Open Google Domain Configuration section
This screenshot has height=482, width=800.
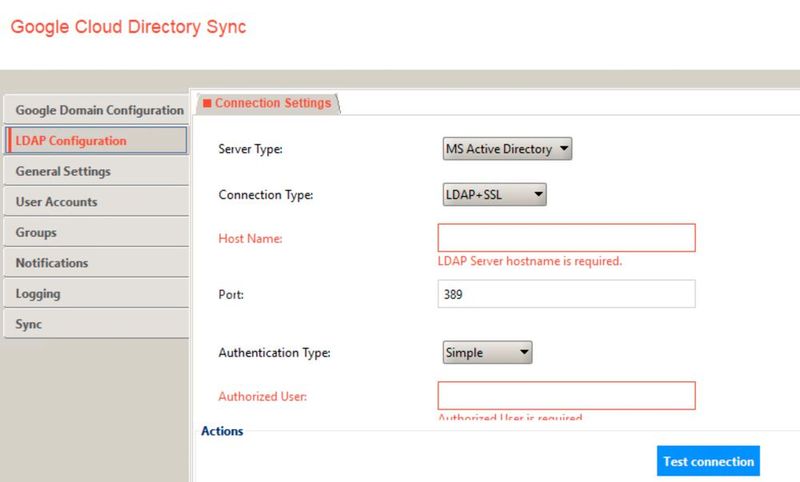pos(96,110)
